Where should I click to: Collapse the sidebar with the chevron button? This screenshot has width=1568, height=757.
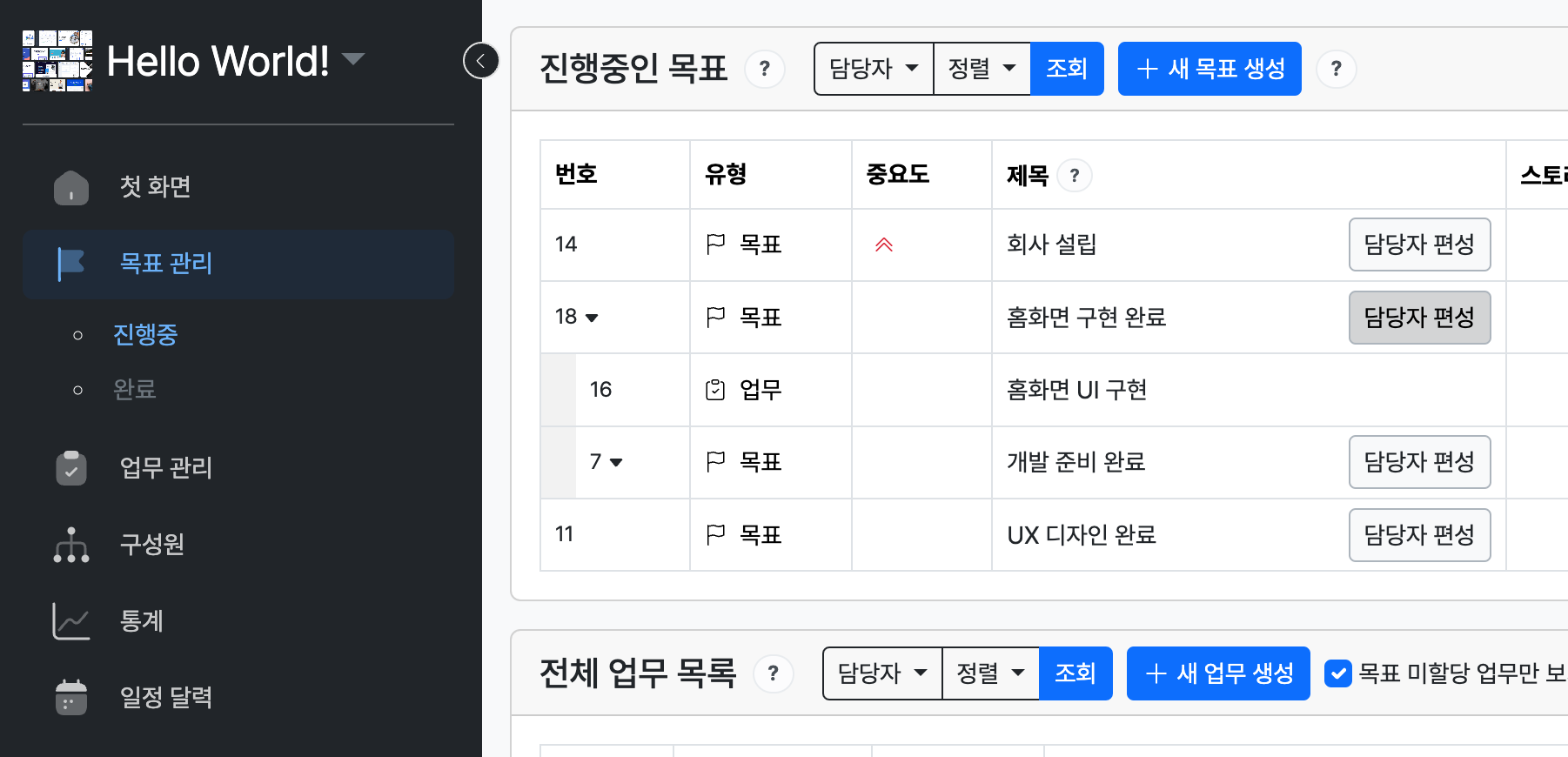tap(480, 61)
